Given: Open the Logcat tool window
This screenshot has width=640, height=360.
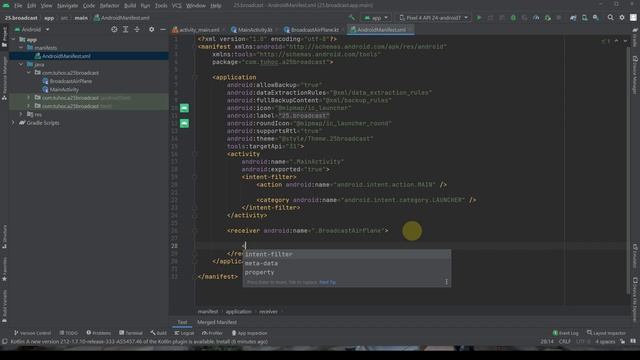Looking at the screenshot, I should 184,333.
